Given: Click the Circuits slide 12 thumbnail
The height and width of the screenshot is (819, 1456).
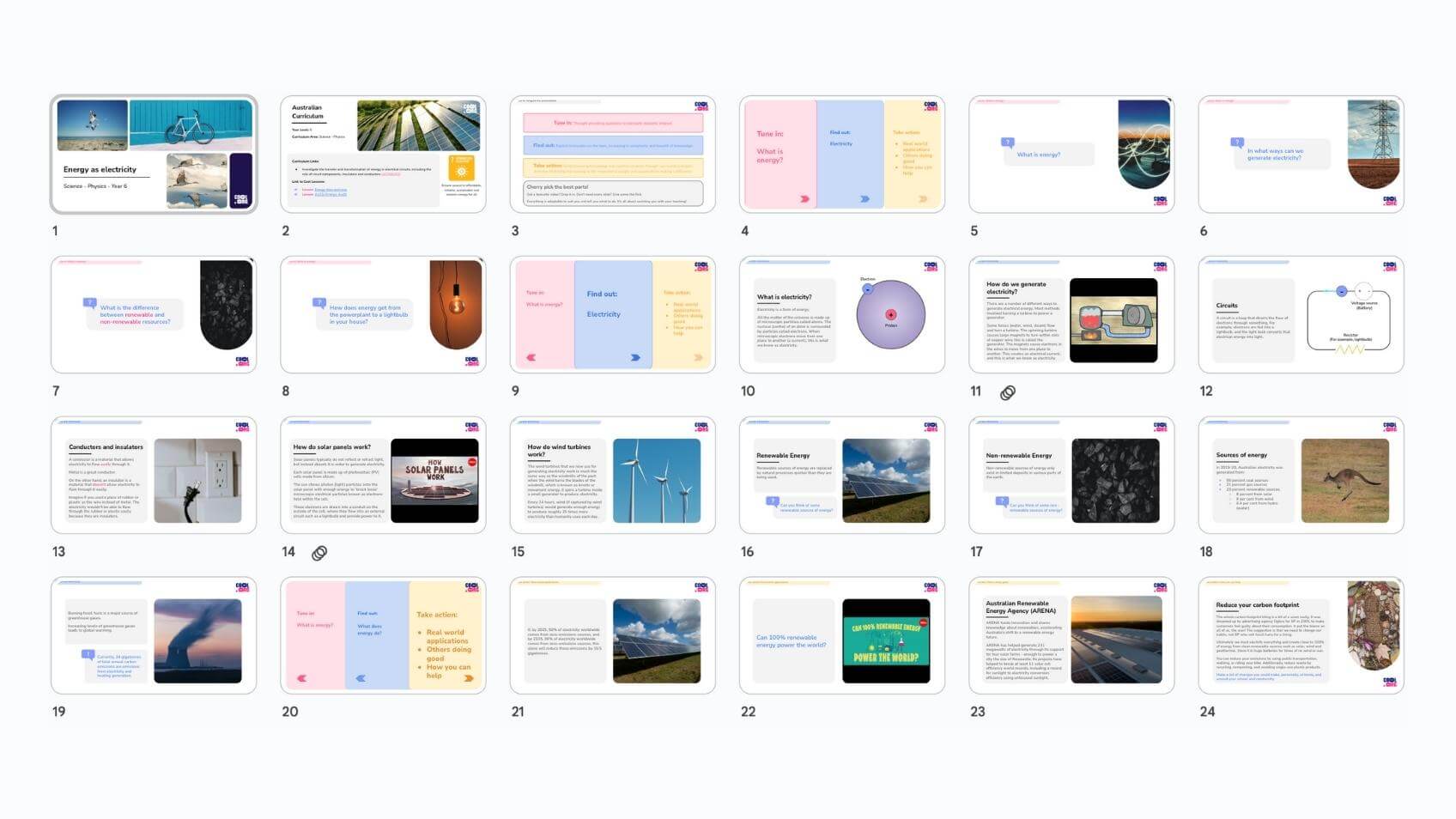Looking at the screenshot, I should (x=1301, y=315).
